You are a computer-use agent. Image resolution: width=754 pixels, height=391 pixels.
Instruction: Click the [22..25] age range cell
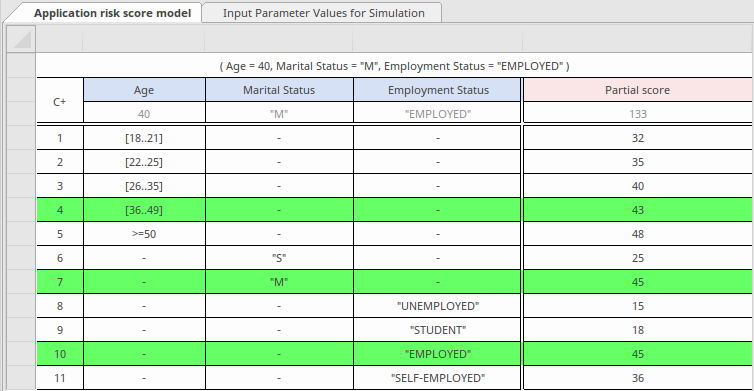pos(144,162)
